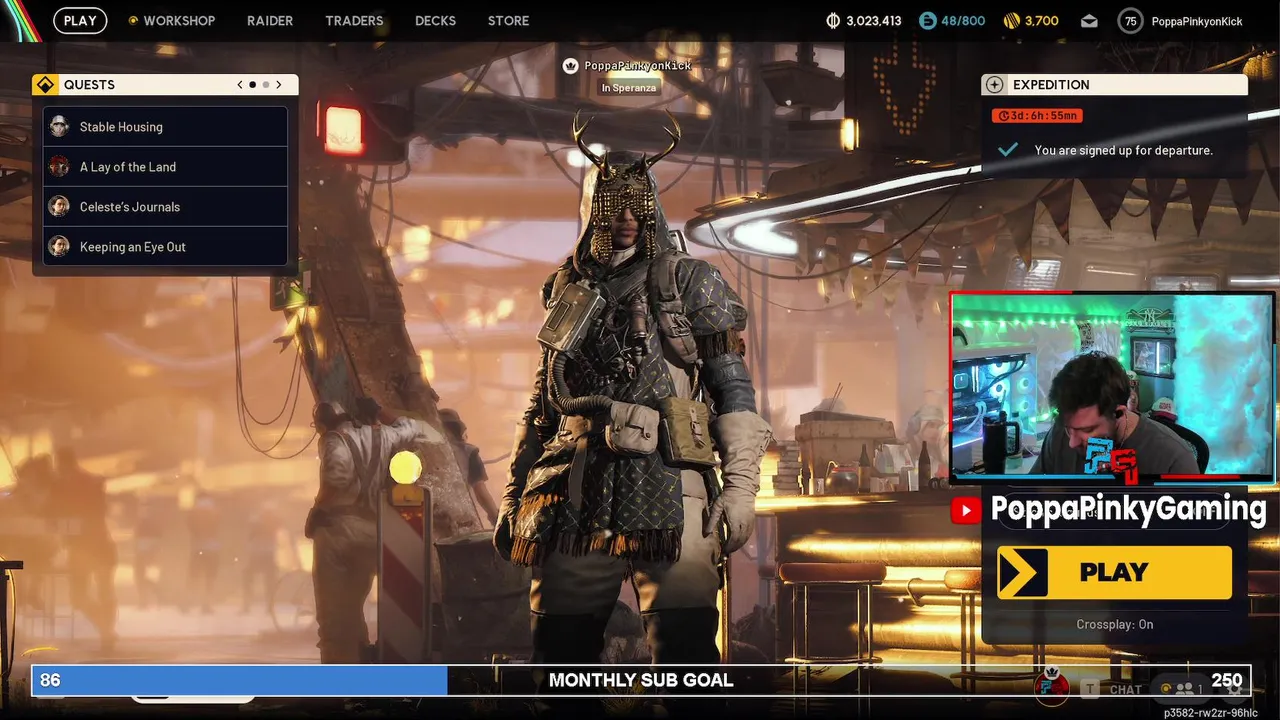1280x720 pixels.
Task: Click the Crossplay: On setting text
Action: click(x=1115, y=624)
